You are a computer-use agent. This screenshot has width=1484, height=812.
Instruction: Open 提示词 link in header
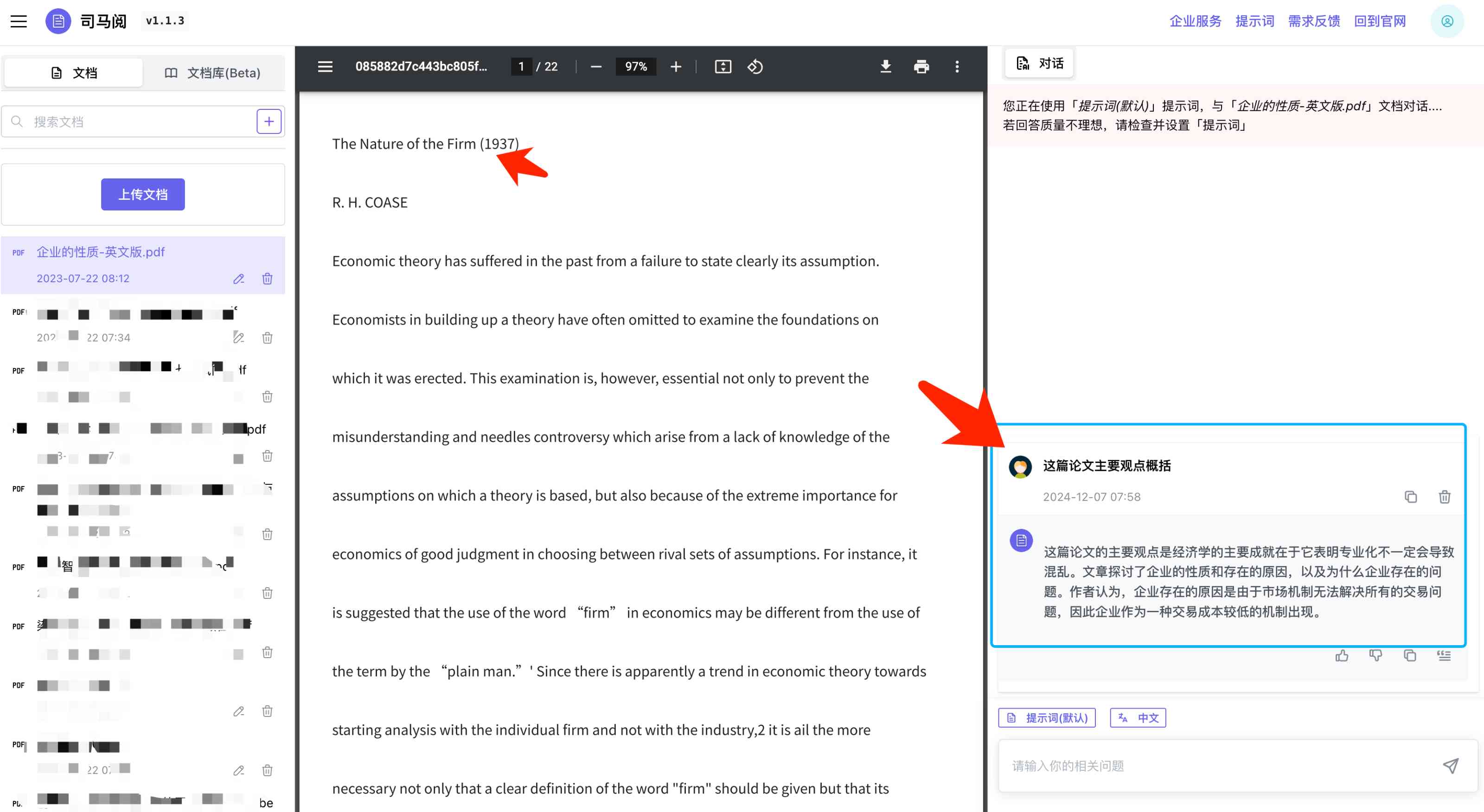click(1255, 21)
